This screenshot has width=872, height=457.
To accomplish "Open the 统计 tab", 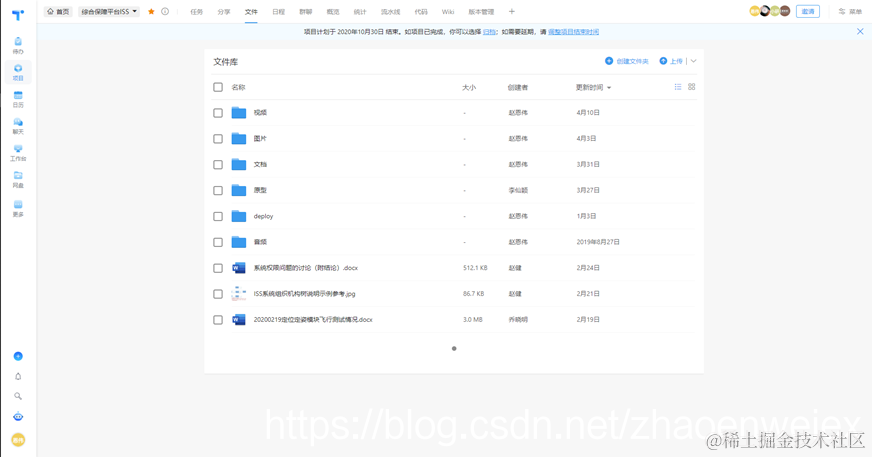I will click(x=360, y=12).
